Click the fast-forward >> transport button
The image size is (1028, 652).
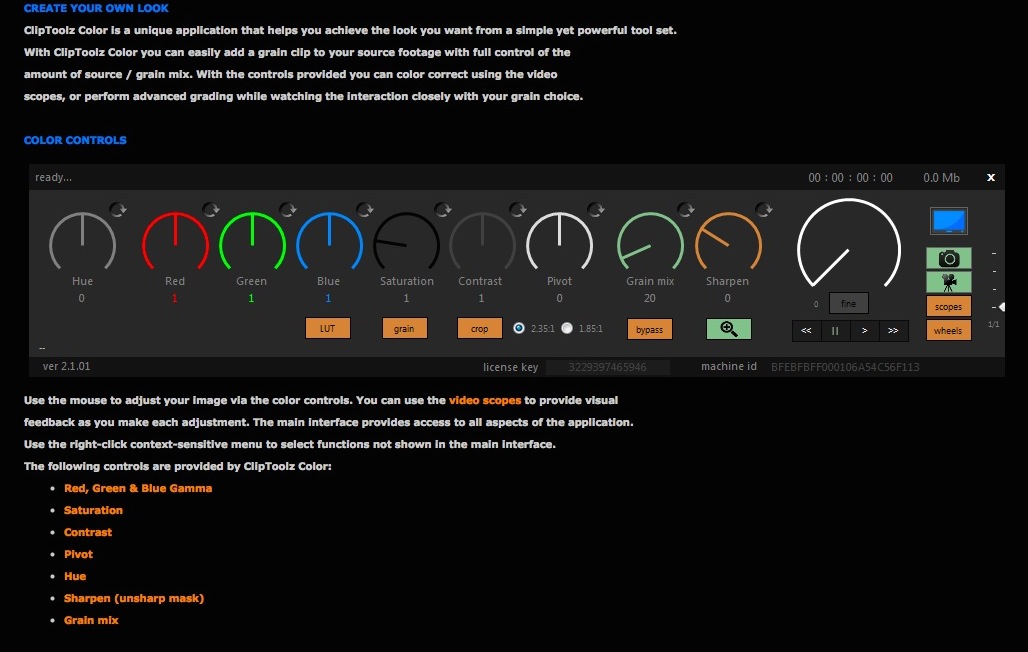tap(894, 331)
